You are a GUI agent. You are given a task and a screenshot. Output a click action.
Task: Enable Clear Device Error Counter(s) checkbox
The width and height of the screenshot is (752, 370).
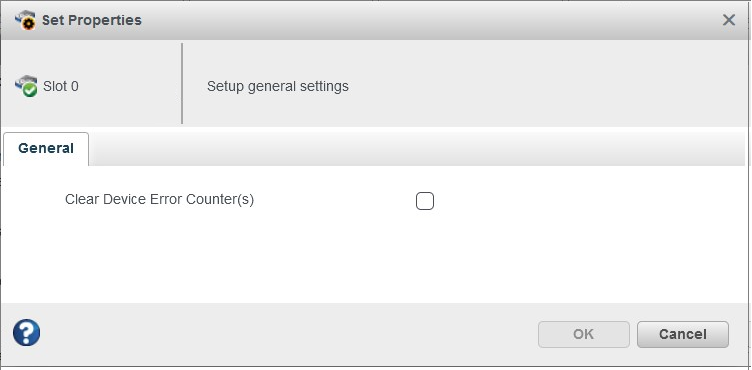tap(425, 201)
